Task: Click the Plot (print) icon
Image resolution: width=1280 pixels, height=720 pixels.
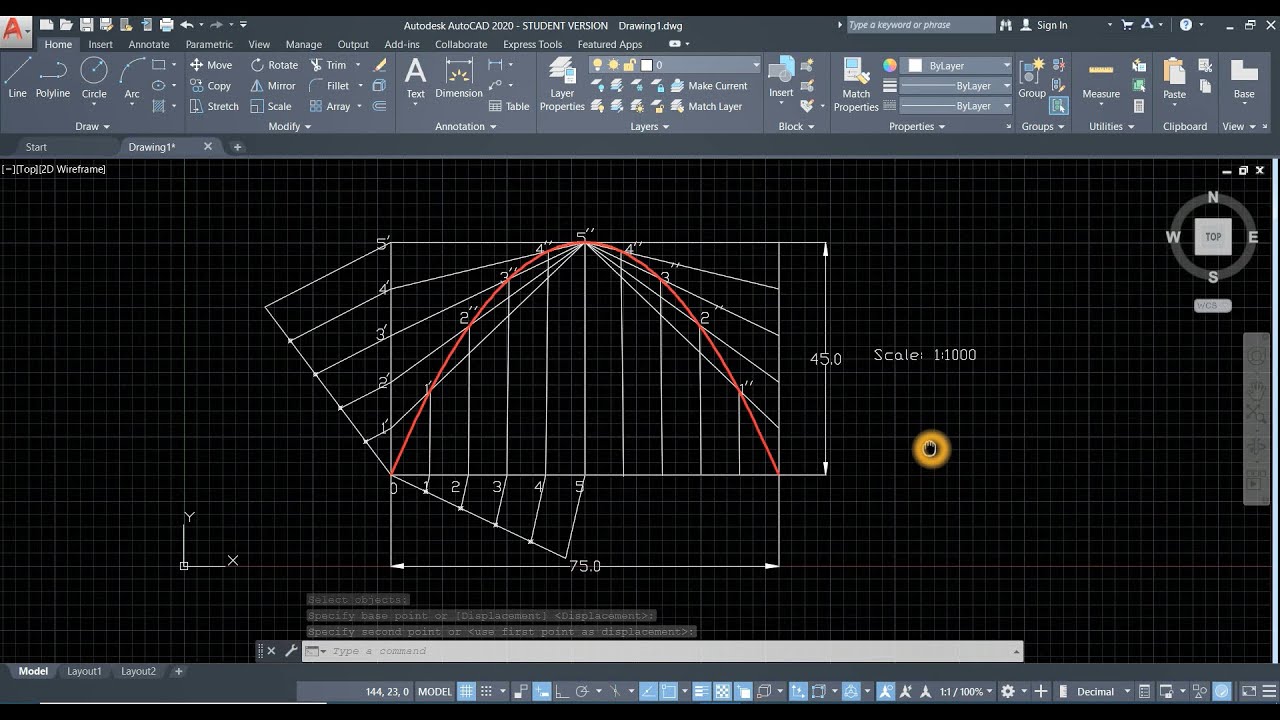Action: coord(166,24)
